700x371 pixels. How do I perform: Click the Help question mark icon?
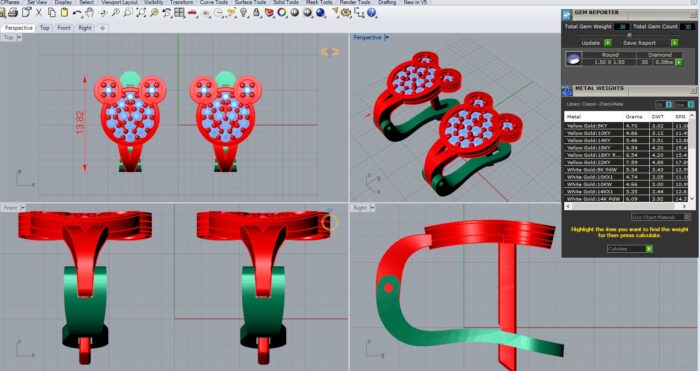tap(371, 13)
